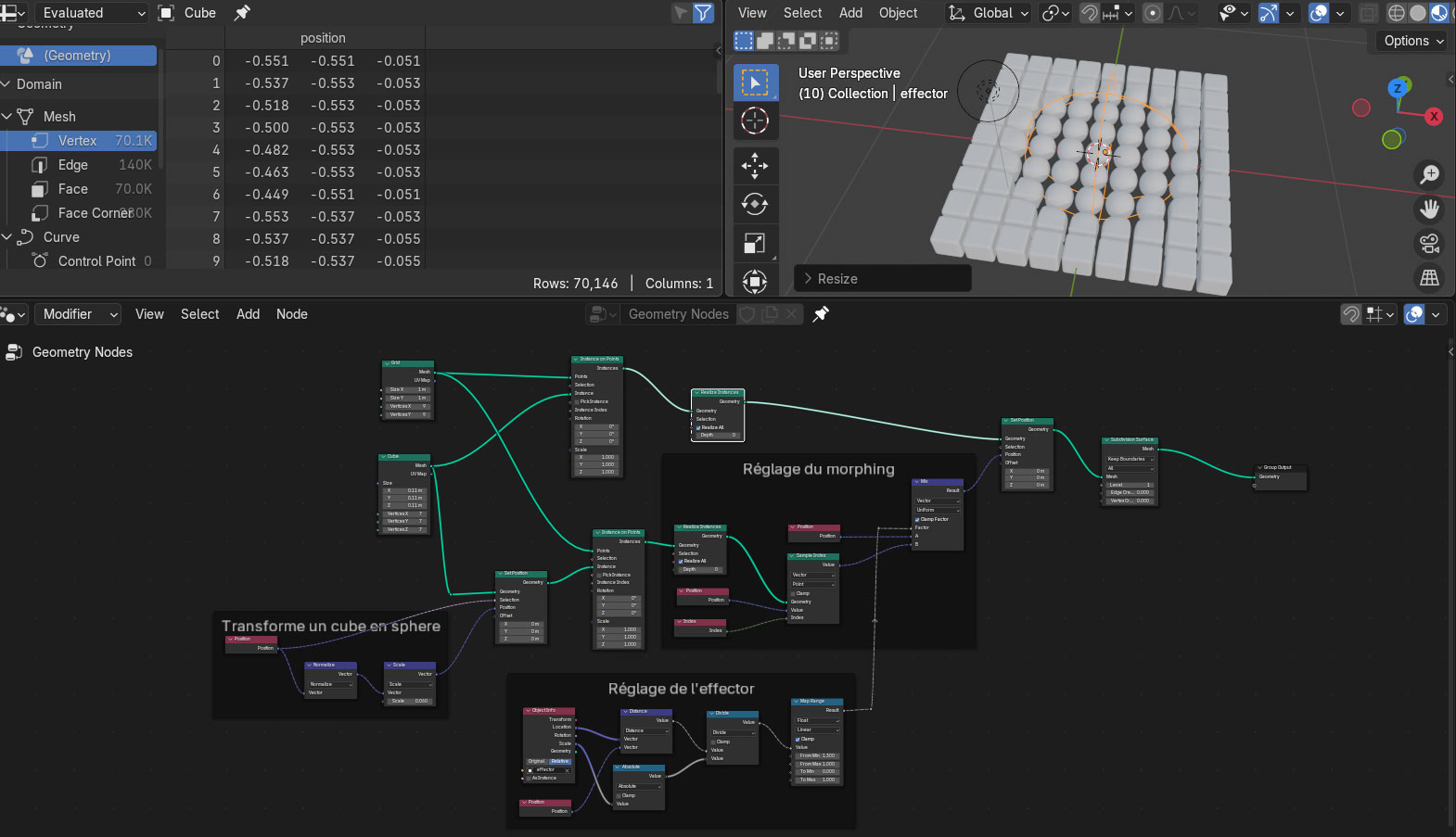The width and height of the screenshot is (1456, 837).
Task: Click the Options button in viewport
Action: click(x=1411, y=41)
